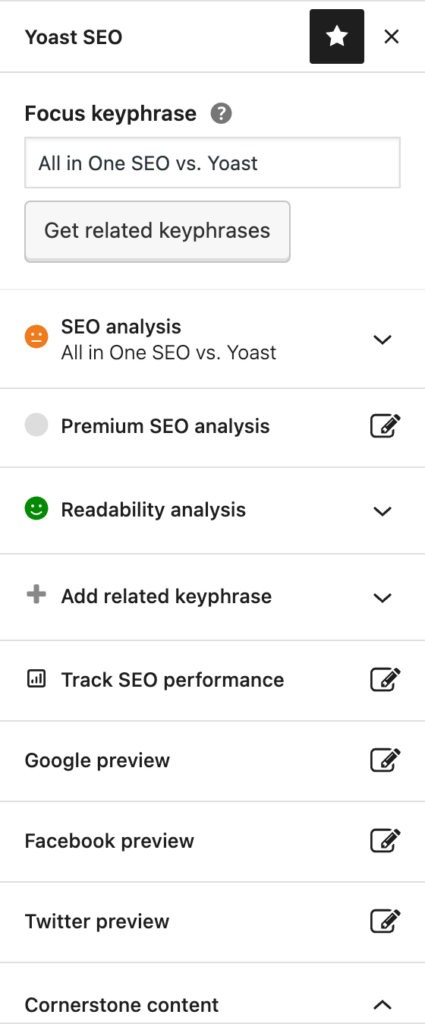Click the plus icon beside Add related keyphrase

coord(36,594)
